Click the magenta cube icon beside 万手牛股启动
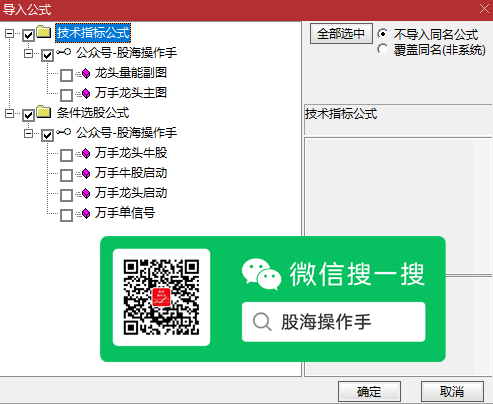 [x=86, y=173]
